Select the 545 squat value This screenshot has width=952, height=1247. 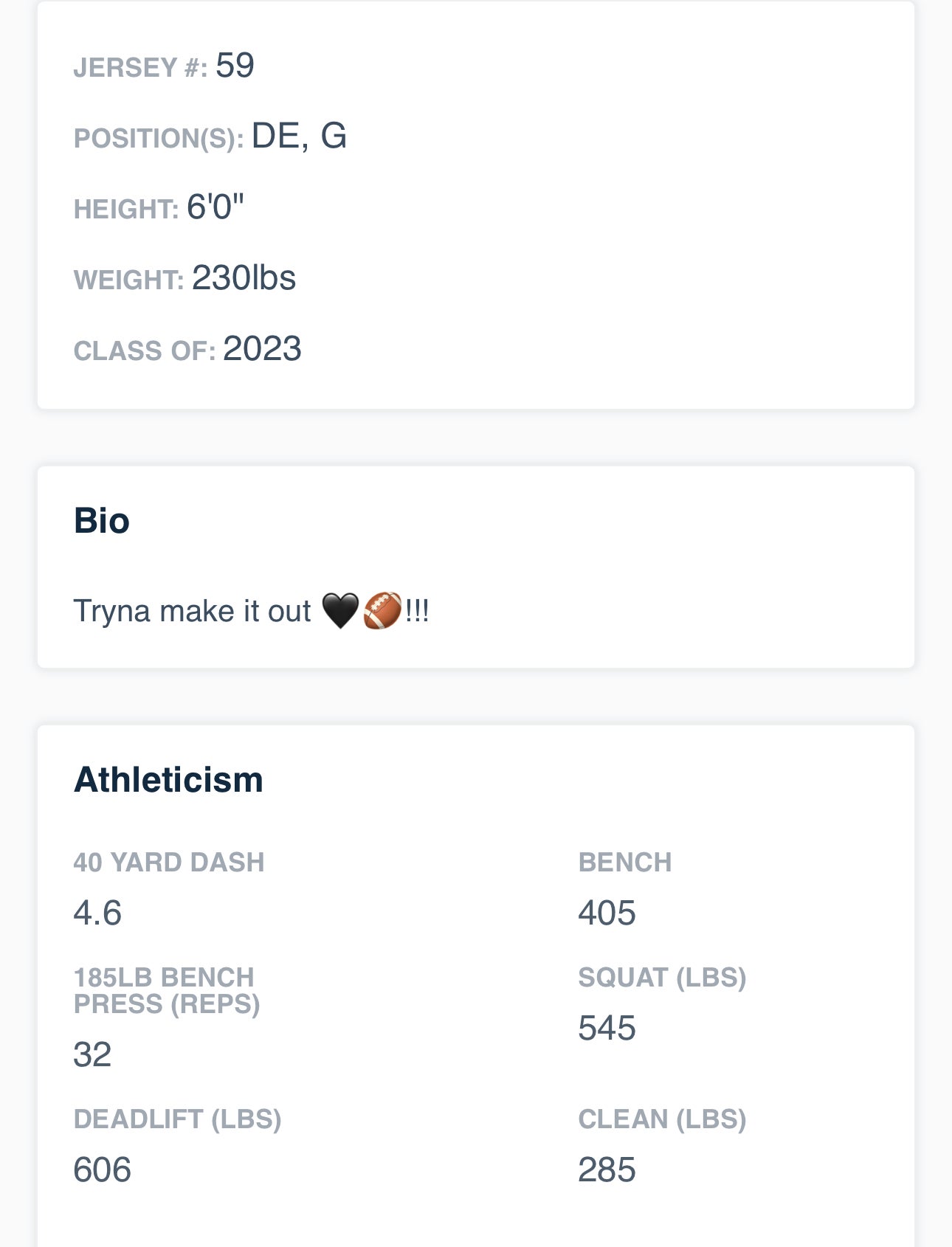point(607,1028)
